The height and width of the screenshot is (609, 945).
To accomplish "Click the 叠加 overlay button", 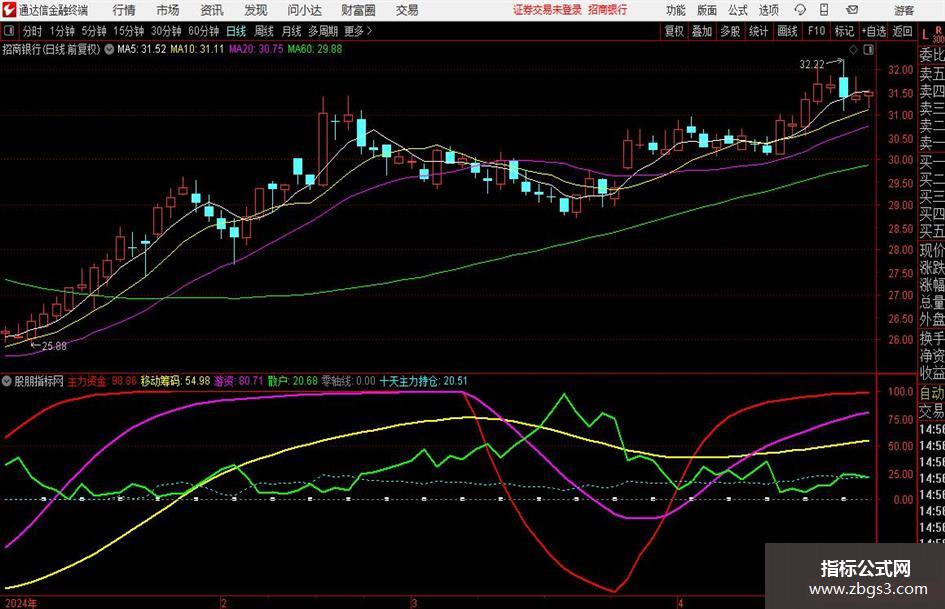I will click(x=702, y=31).
